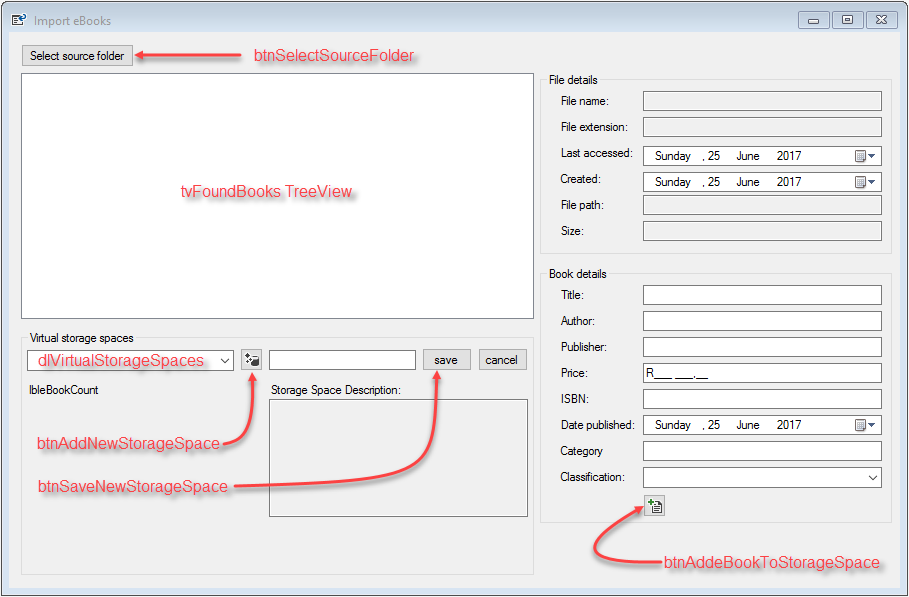Maximize the Import eBooks window
This screenshot has height=597, width=909.
pyautogui.click(x=848, y=20)
